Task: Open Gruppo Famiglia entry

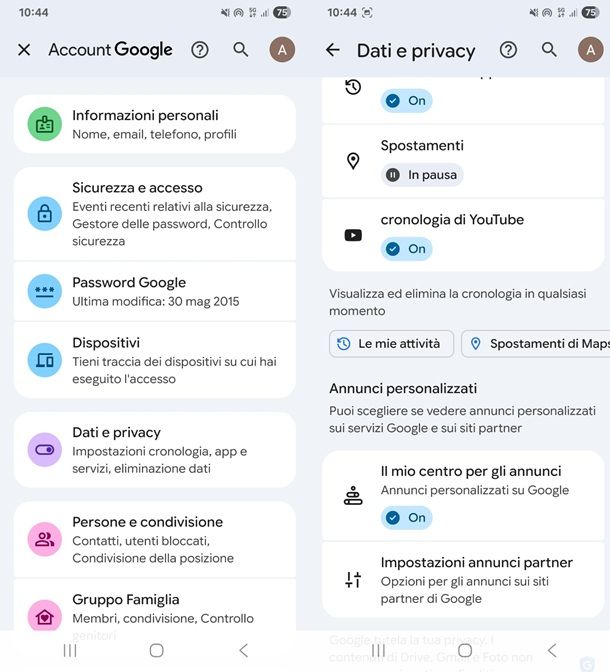Action: [155, 608]
